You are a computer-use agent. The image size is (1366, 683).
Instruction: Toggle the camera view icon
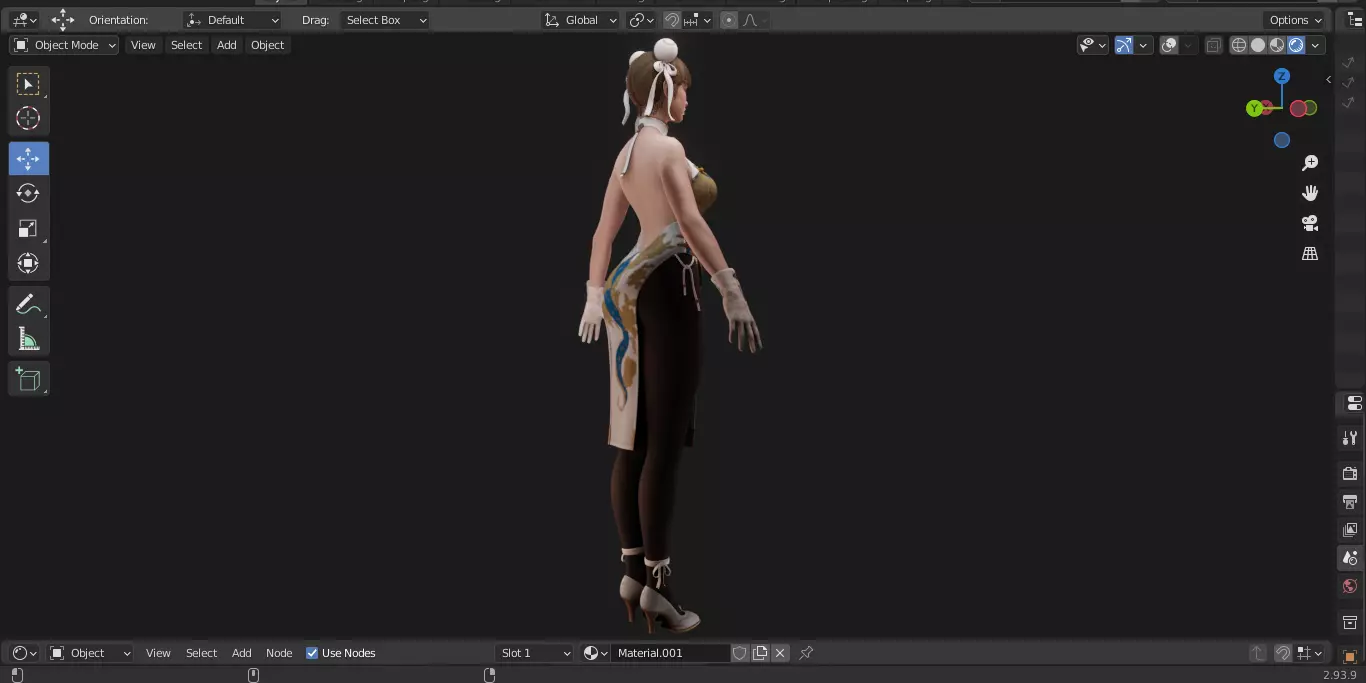[1310, 223]
